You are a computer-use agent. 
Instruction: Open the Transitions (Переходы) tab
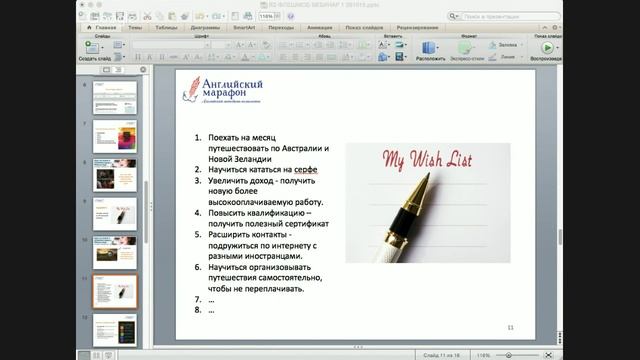[281, 27]
